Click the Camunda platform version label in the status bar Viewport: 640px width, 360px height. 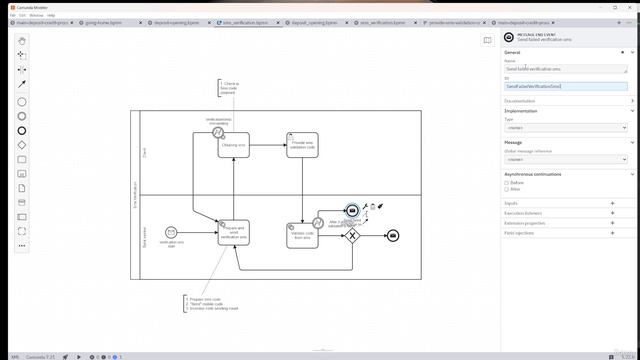click(40, 357)
